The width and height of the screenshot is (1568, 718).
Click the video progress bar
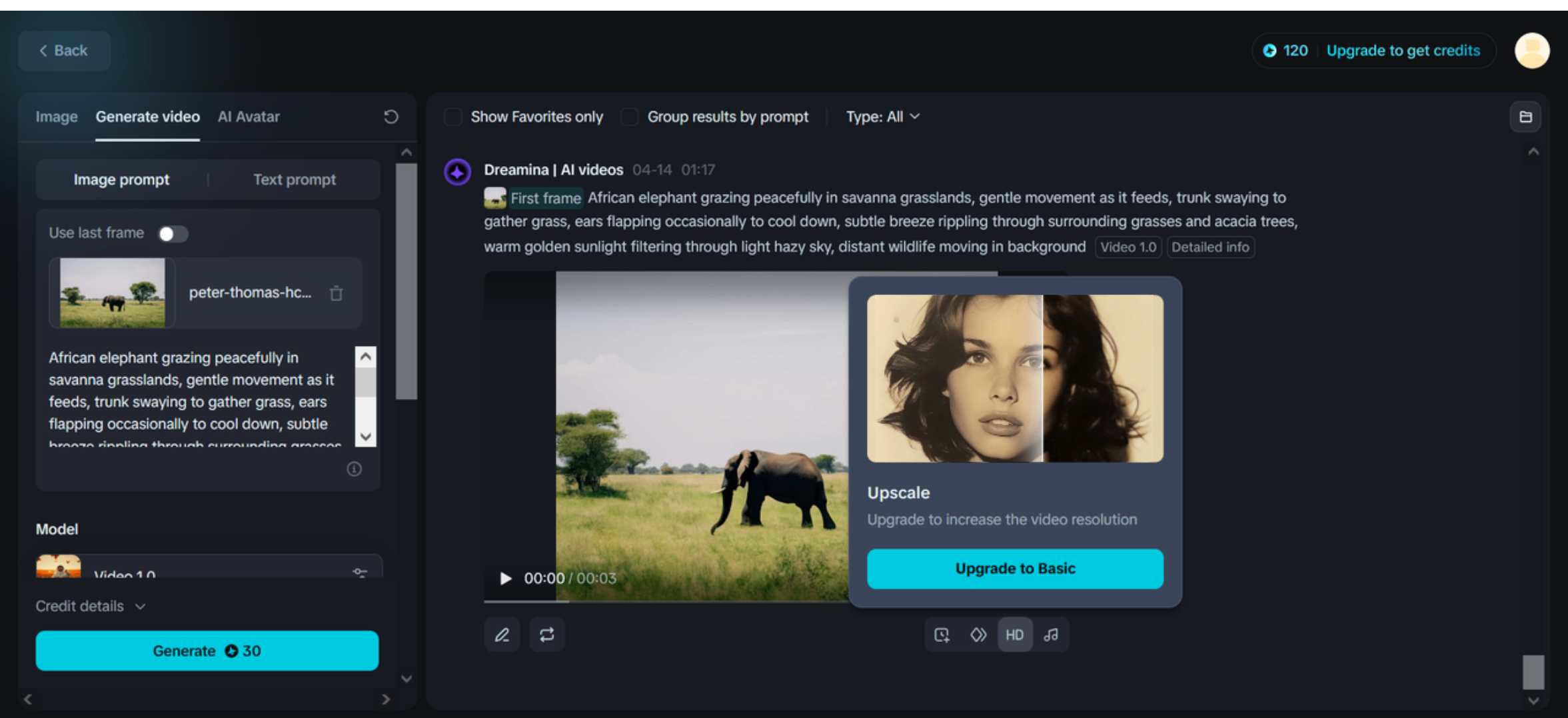coord(666,601)
